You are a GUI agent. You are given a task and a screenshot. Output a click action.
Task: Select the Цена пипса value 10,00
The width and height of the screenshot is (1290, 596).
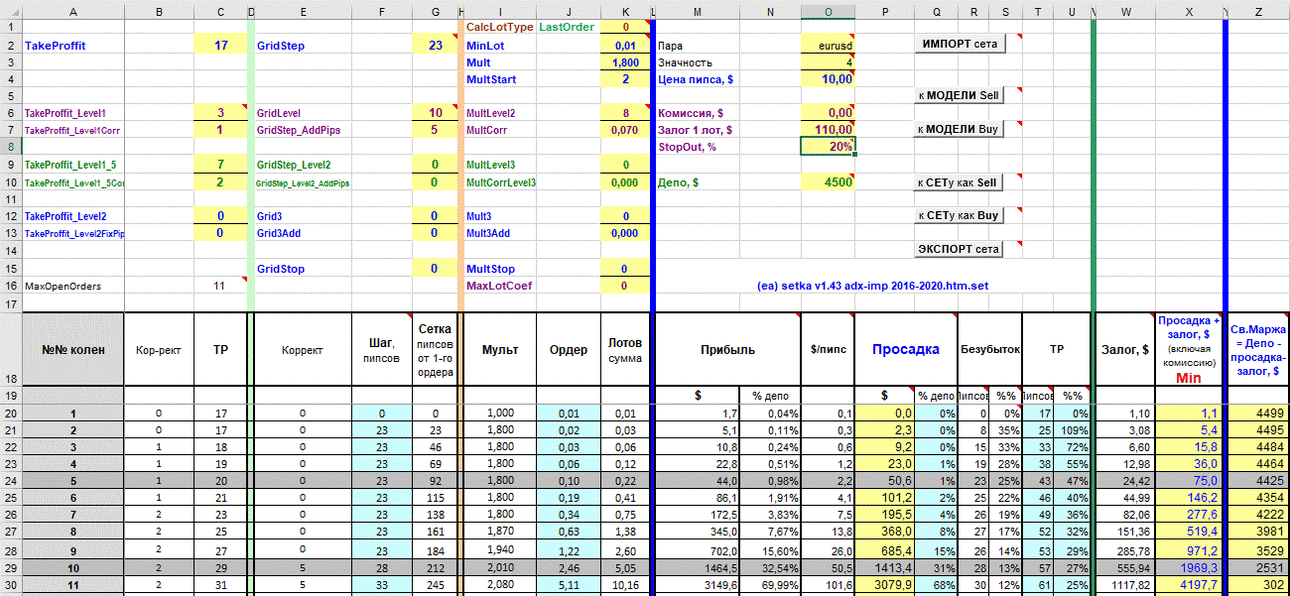tap(828, 79)
